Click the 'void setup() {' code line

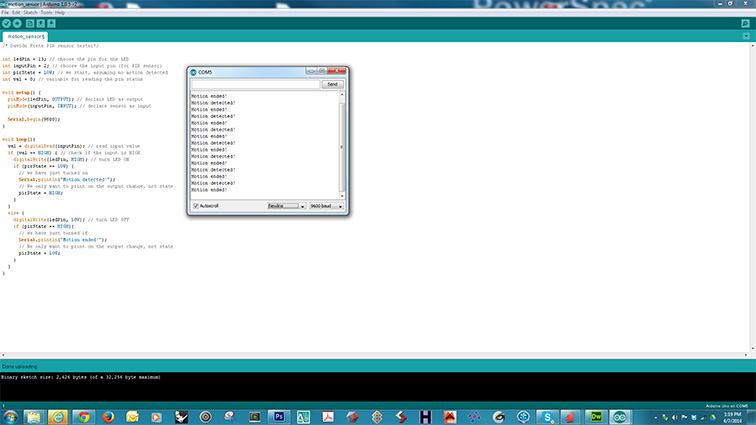[21, 93]
